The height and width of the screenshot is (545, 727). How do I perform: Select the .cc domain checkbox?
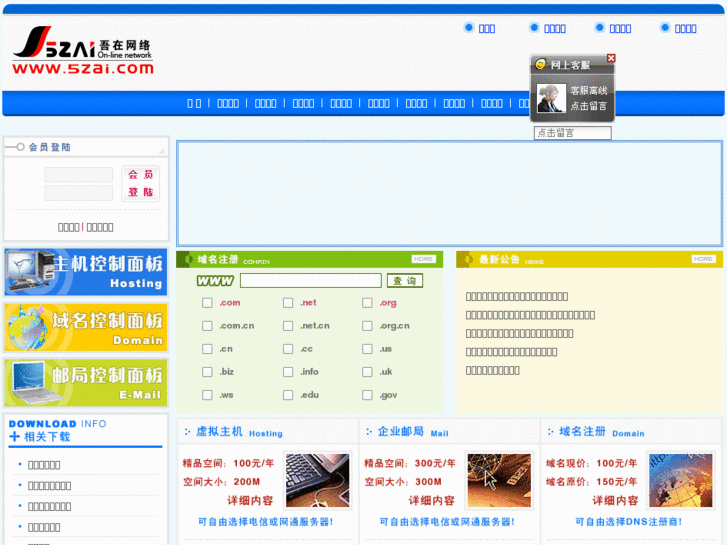point(288,349)
